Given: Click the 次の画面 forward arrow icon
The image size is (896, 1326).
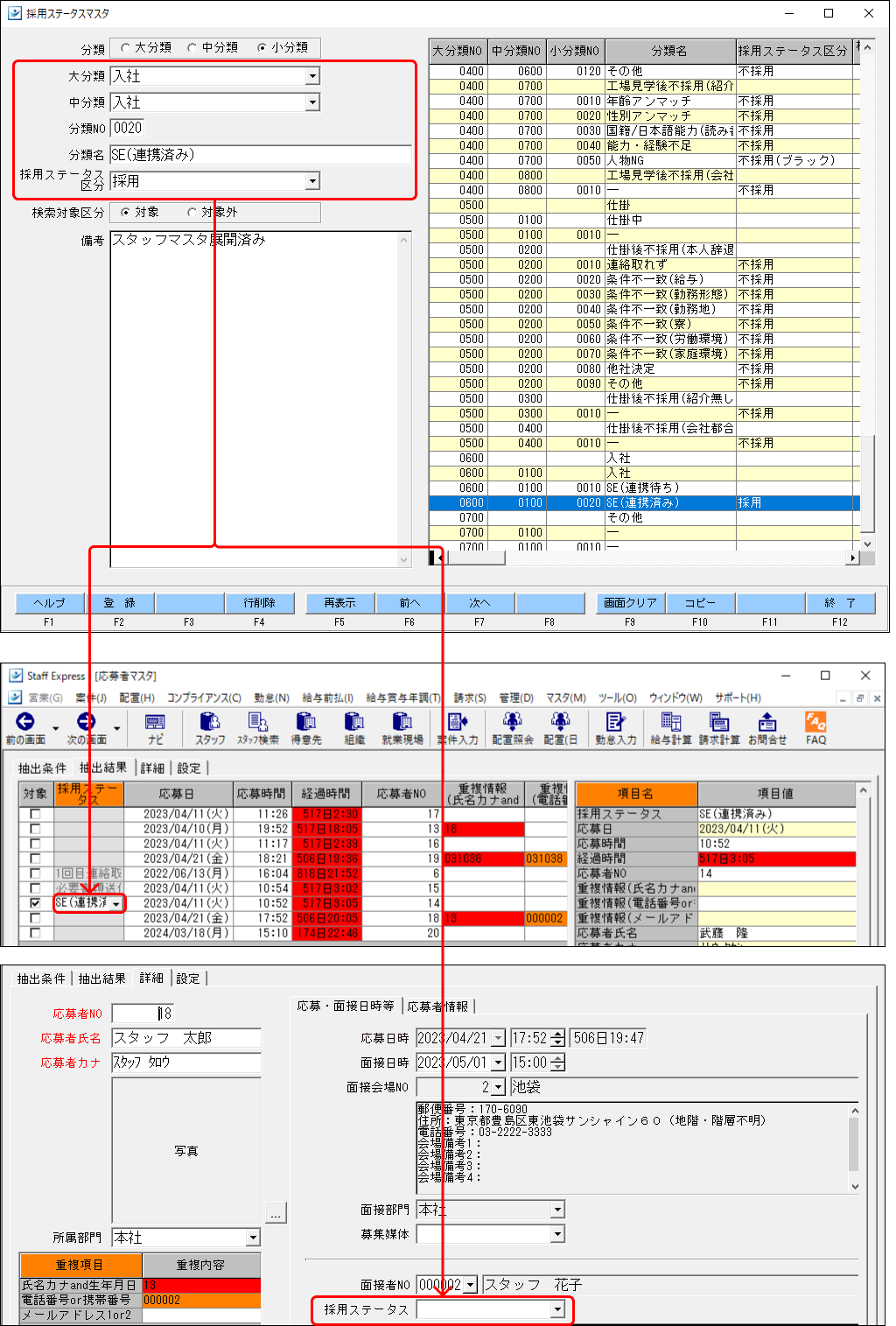Looking at the screenshot, I should [x=86, y=721].
